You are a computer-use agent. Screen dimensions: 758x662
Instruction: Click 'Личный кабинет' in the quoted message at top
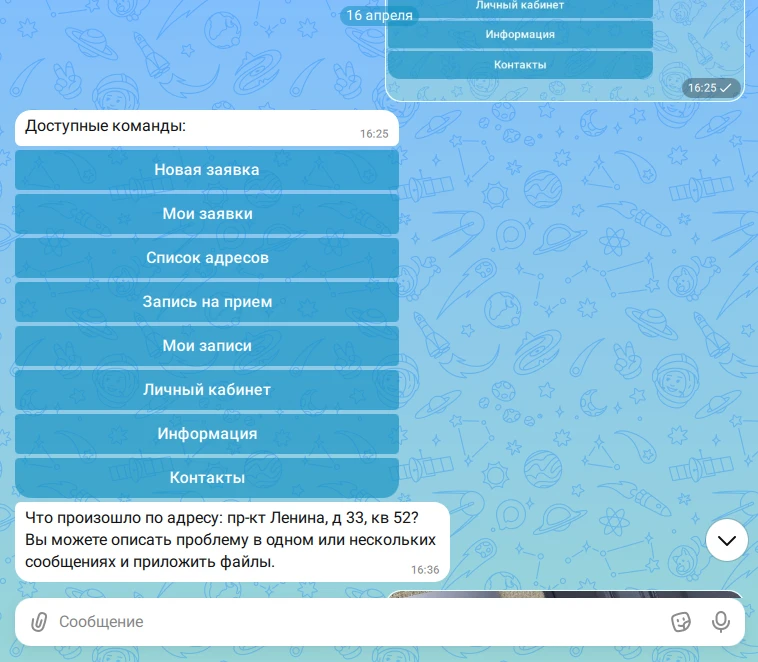click(x=520, y=7)
